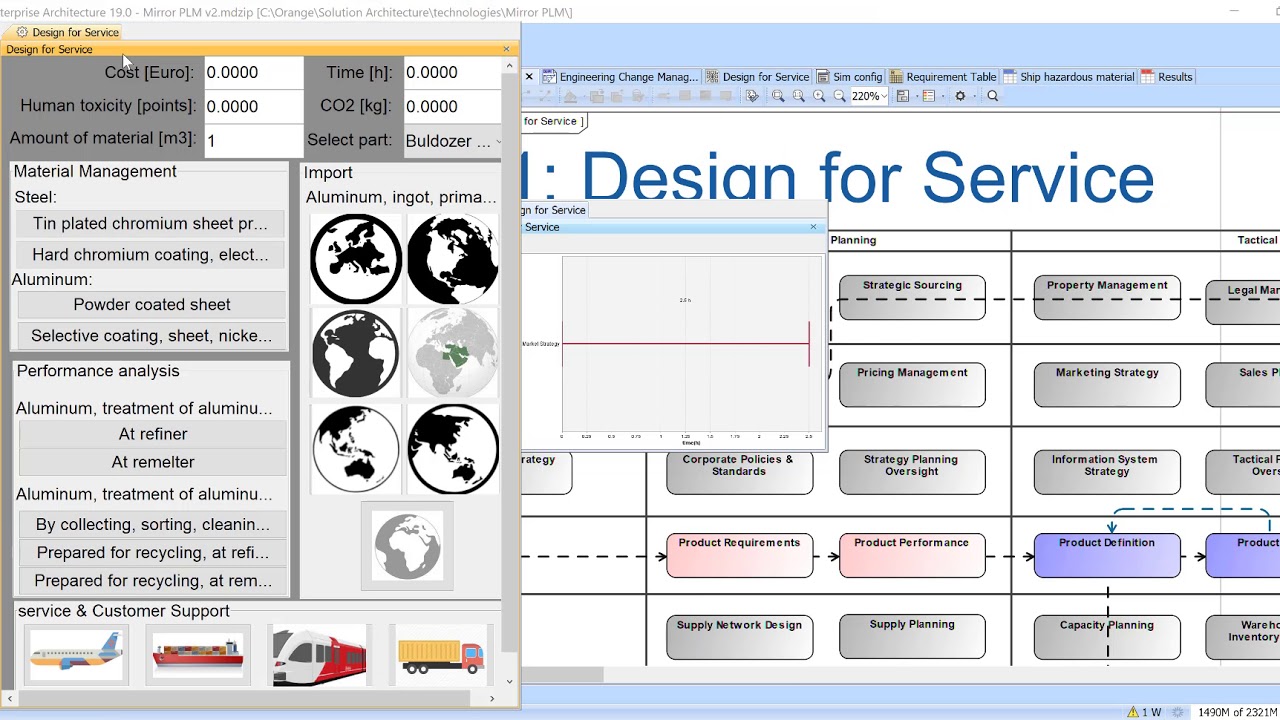The image size is (1280, 720).
Task: Click the zoom in magnifier icon
Action: (x=819, y=96)
